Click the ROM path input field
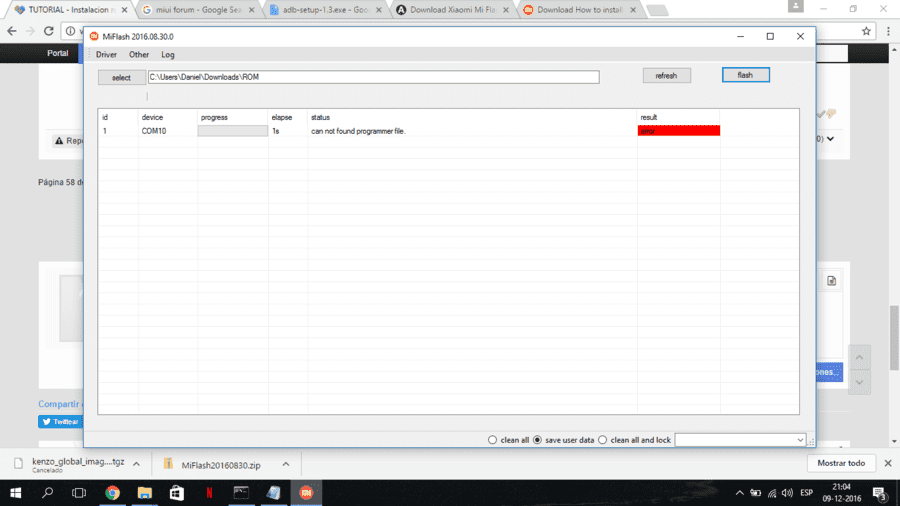Screen dimensions: 900x506 [374, 77]
